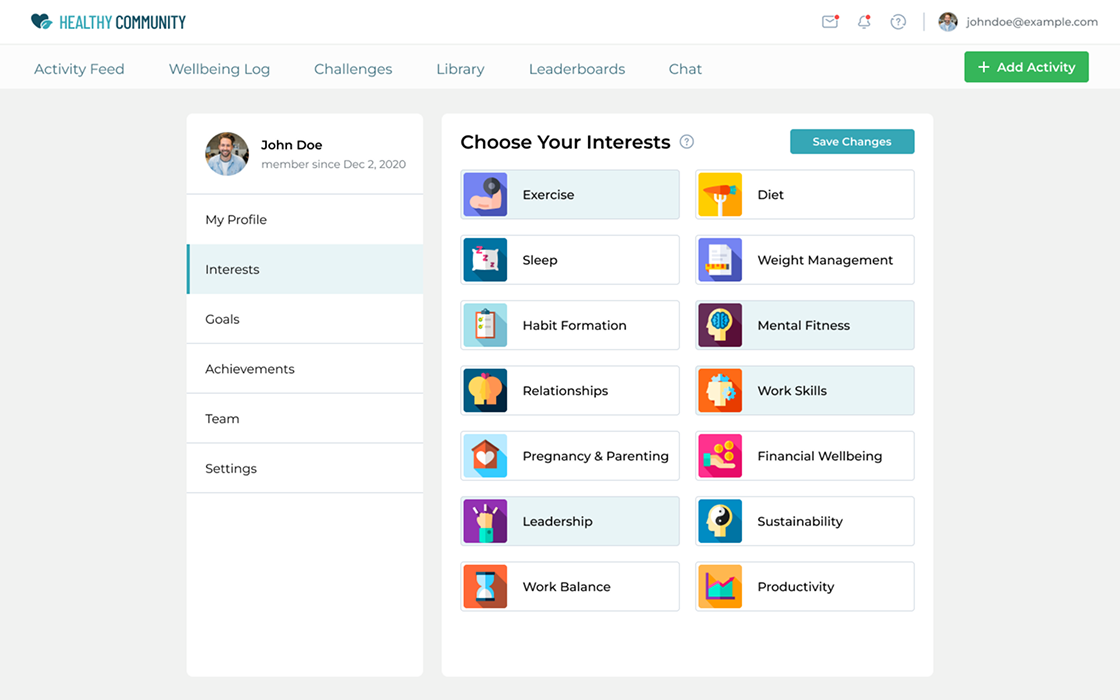Click the notifications bell icon
1120x700 pixels.
pos(864,22)
